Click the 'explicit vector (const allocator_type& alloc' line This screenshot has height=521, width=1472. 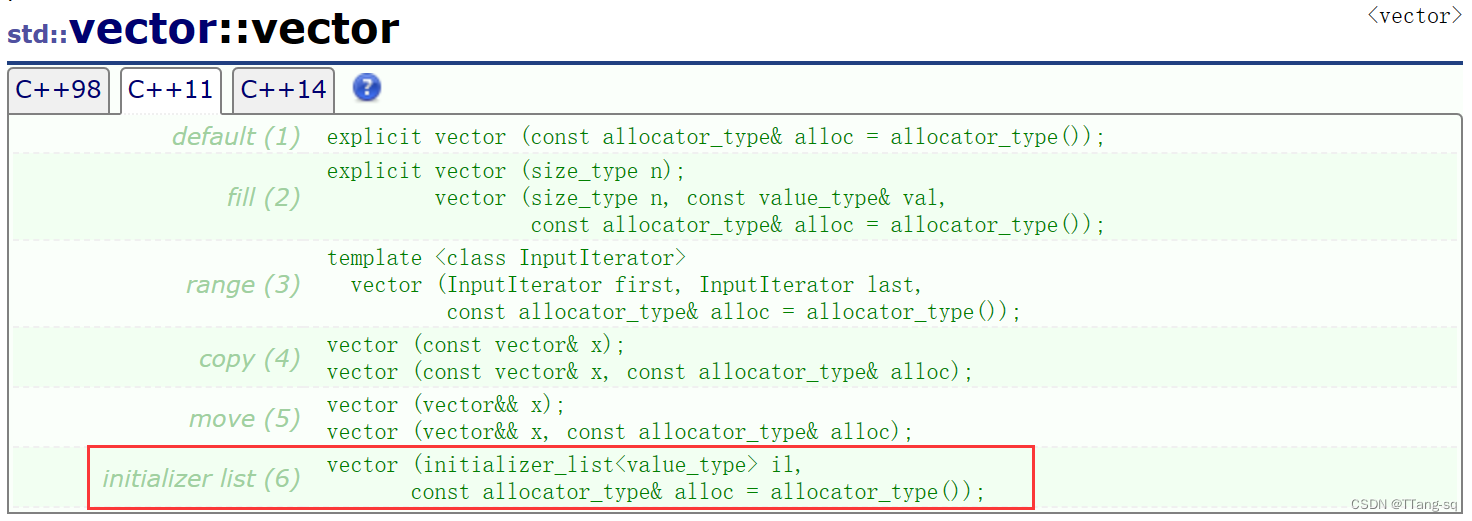click(x=716, y=137)
